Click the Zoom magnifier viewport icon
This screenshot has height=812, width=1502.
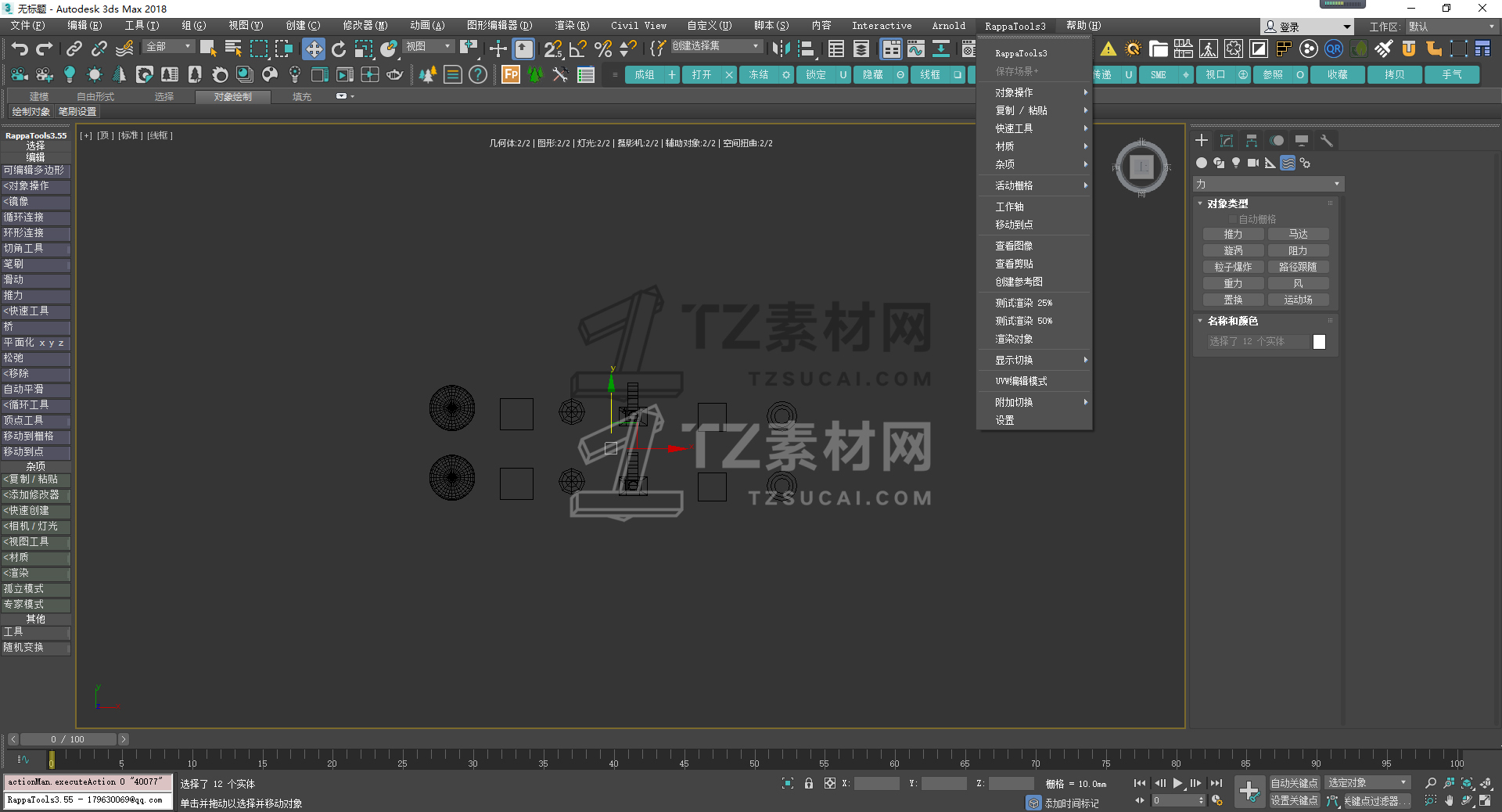(x=1431, y=783)
